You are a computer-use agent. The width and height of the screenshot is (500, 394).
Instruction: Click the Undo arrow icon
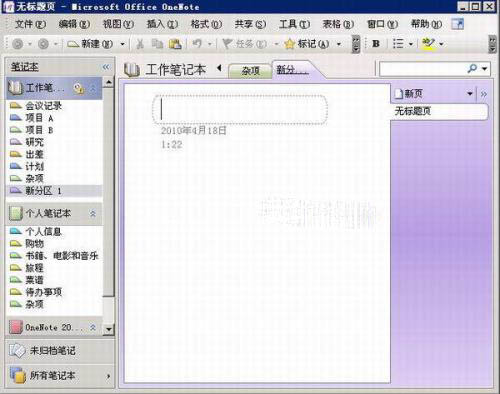pyautogui.click(x=197, y=43)
